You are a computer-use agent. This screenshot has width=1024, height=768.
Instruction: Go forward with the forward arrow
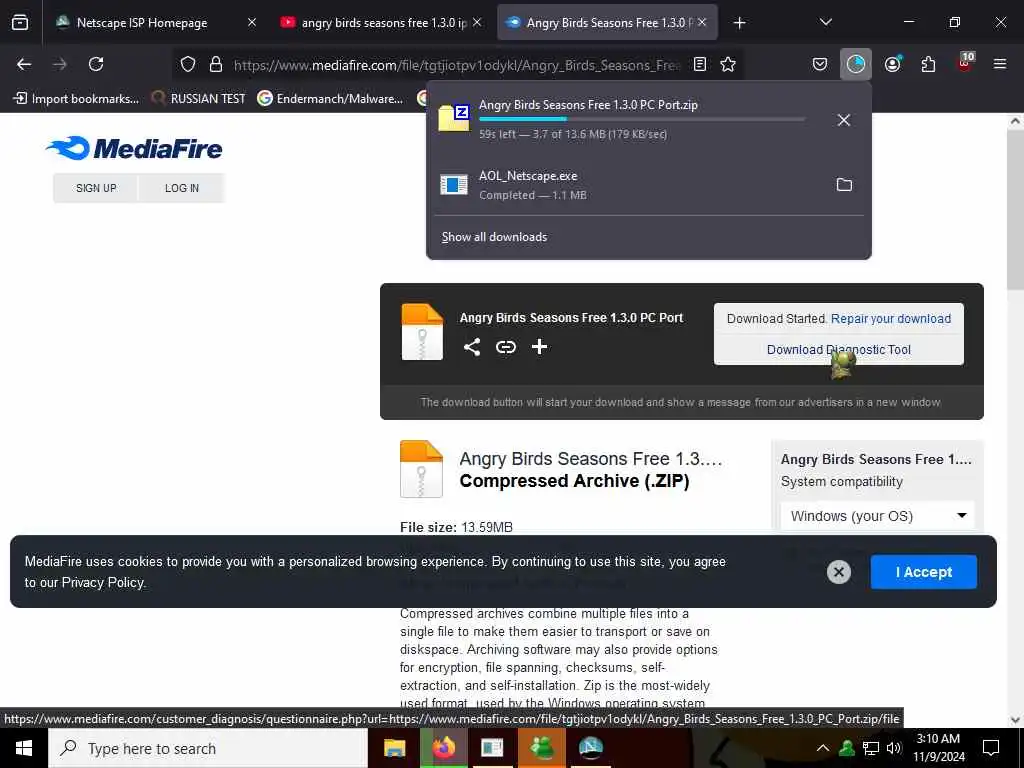click(x=60, y=64)
